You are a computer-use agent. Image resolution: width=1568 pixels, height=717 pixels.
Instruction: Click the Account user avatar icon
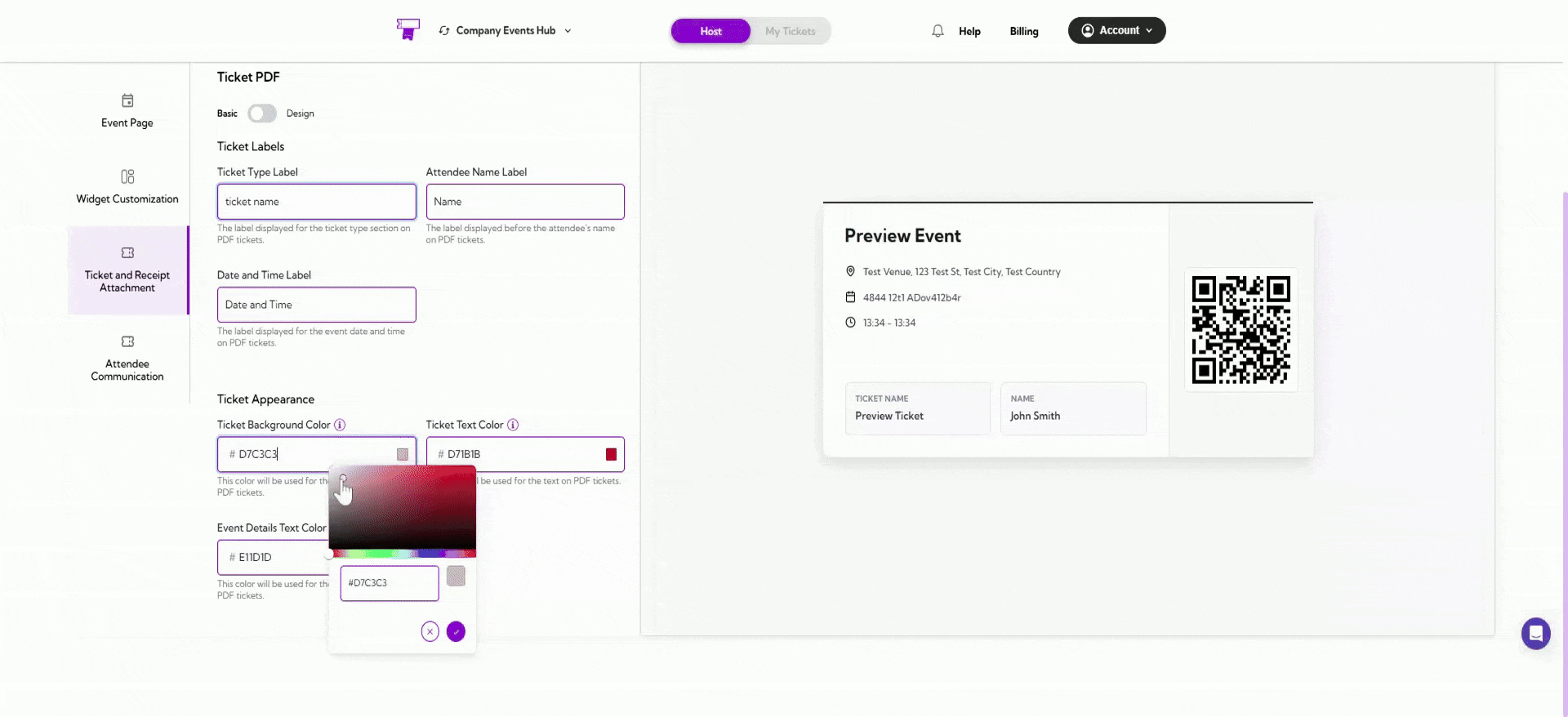[x=1088, y=30]
